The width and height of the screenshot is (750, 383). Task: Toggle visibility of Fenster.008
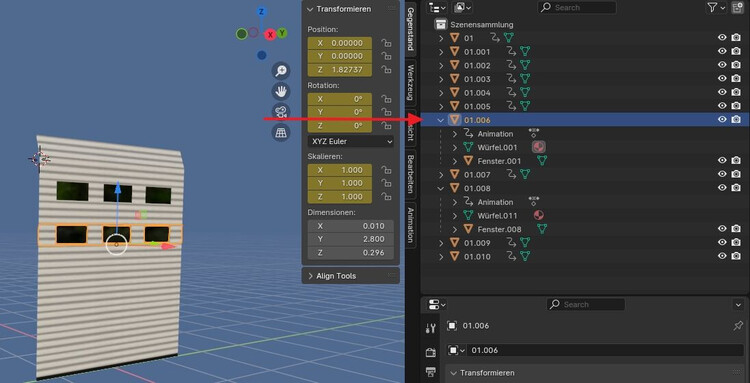(722, 229)
